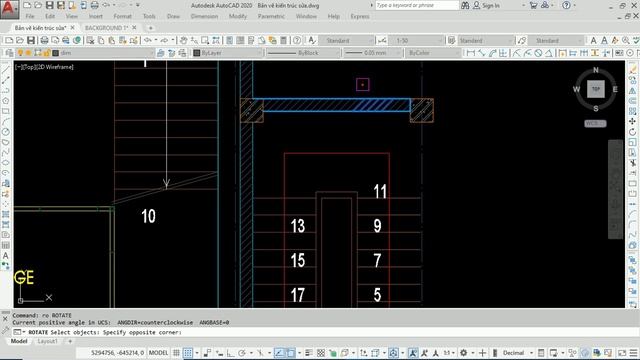Toggle layer on/off lightbulb in the layer dropdown

point(20,53)
